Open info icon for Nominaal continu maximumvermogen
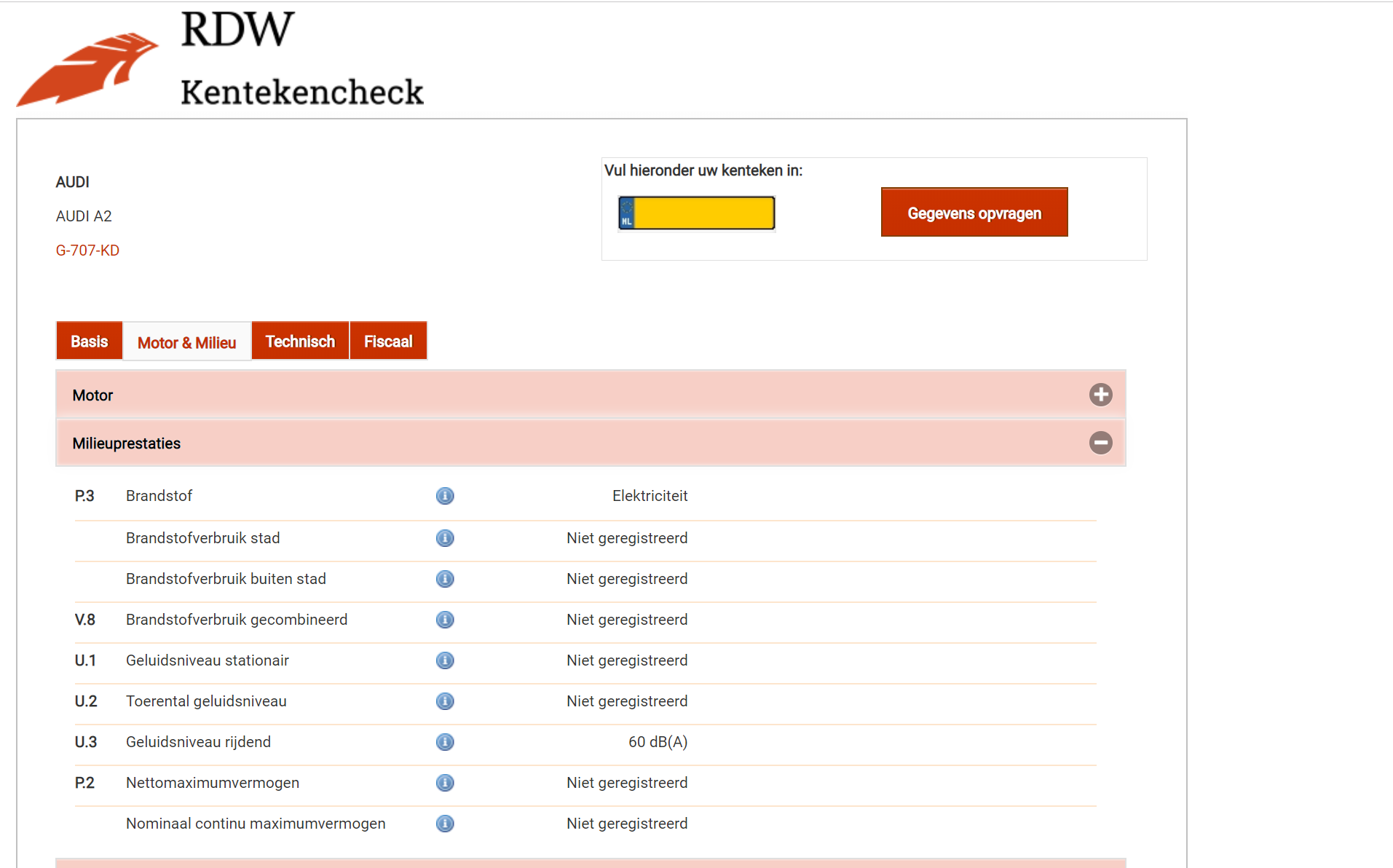Screen dimensions: 1393x868 pos(445,824)
